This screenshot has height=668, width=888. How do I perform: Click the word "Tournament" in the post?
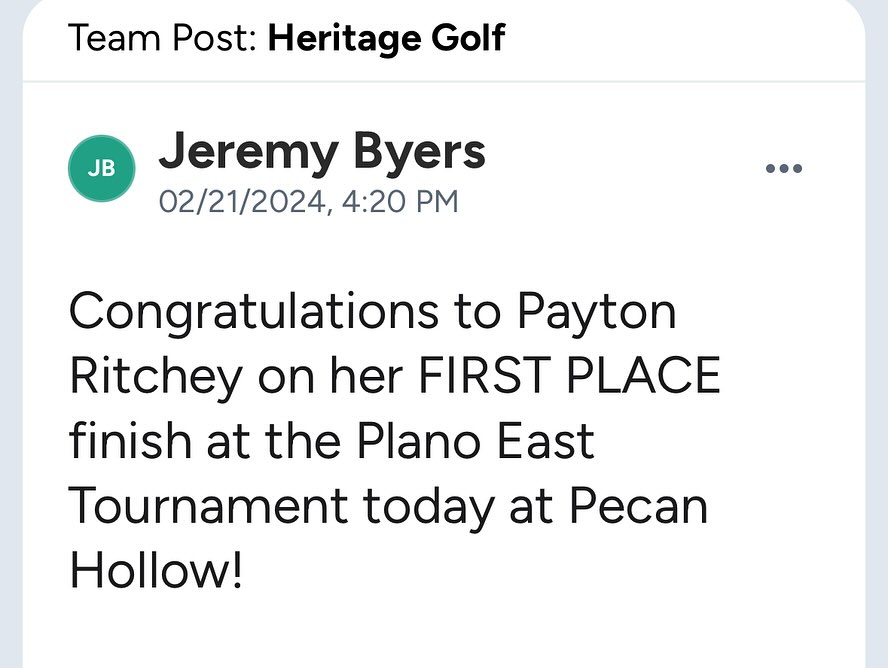pyautogui.click(x=208, y=506)
